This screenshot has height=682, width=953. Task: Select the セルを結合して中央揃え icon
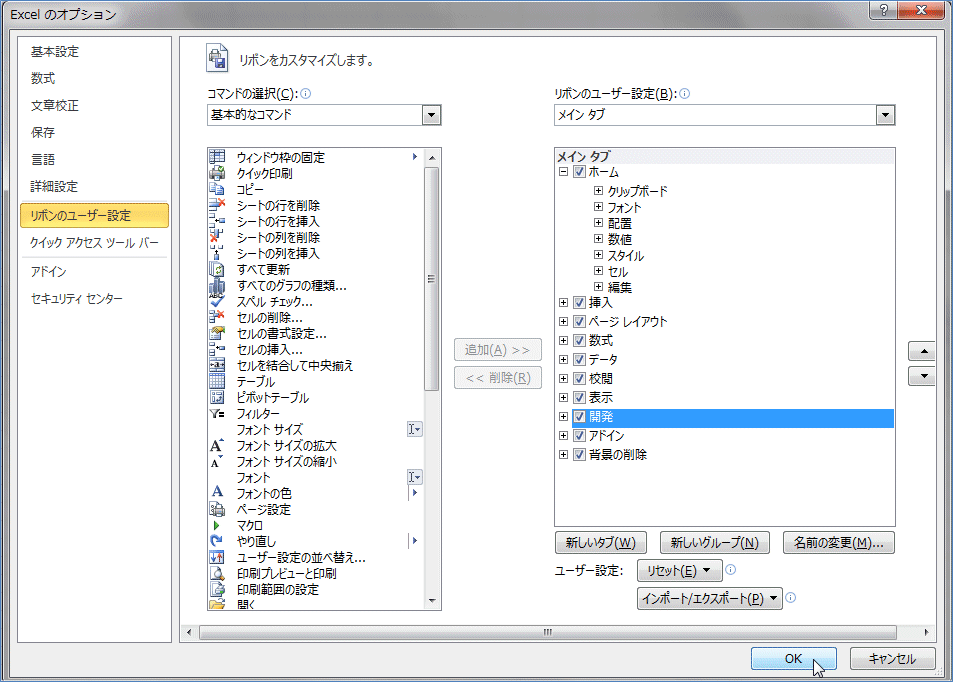[x=217, y=365]
